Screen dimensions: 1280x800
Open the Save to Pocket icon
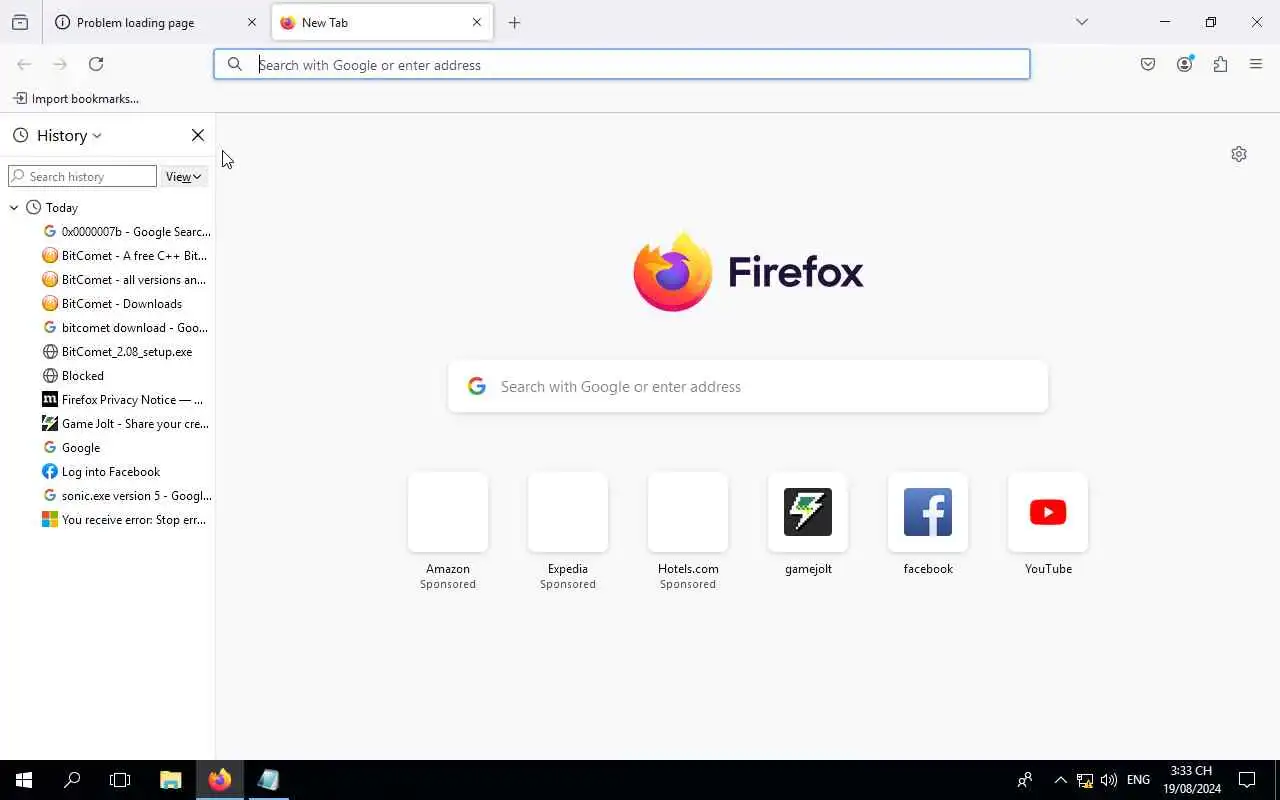click(1148, 64)
